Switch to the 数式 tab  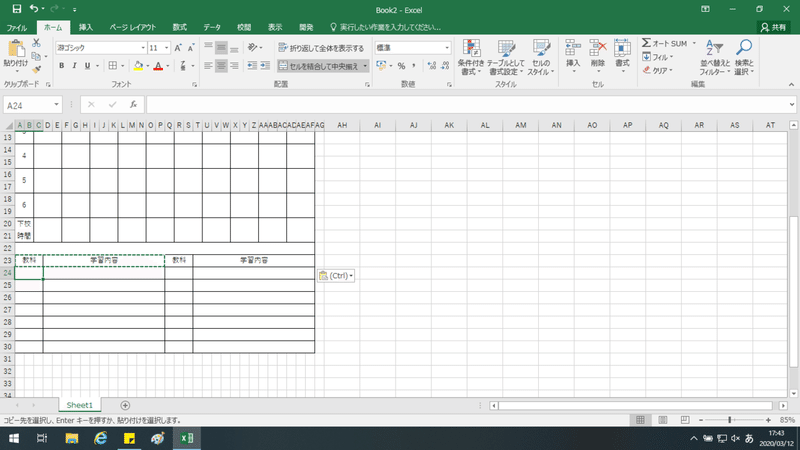pos(180,28)
